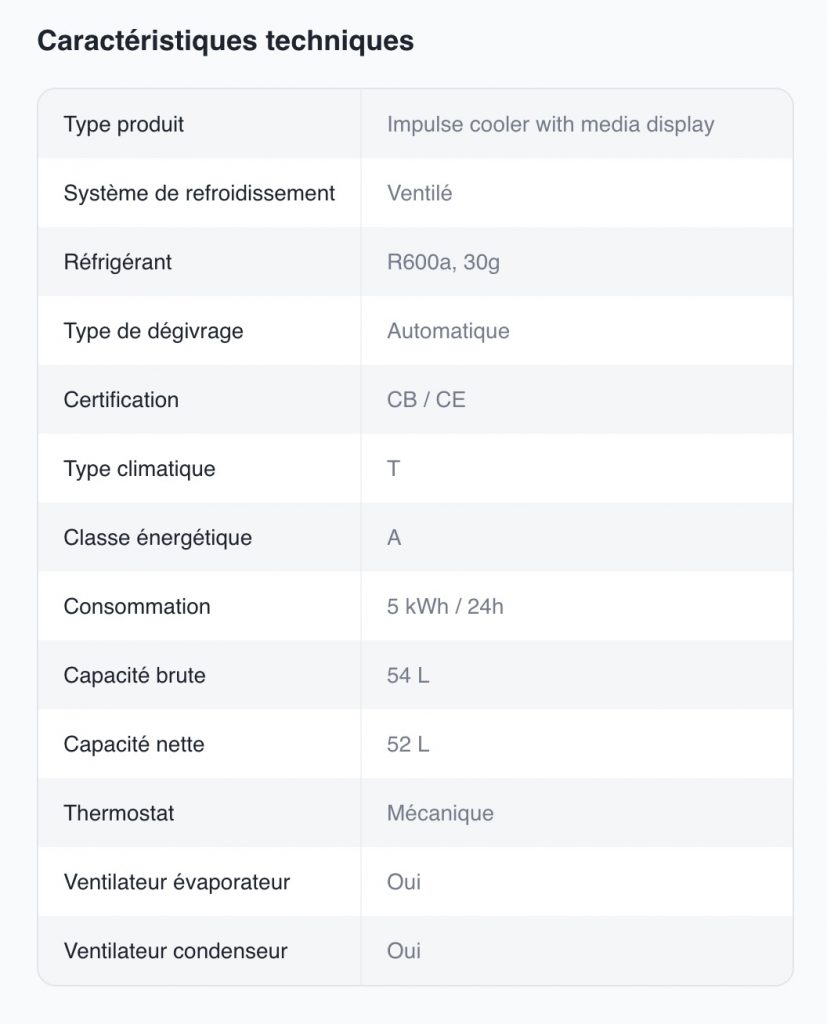Select the '52 L' net capacity value

click(408, 745)
